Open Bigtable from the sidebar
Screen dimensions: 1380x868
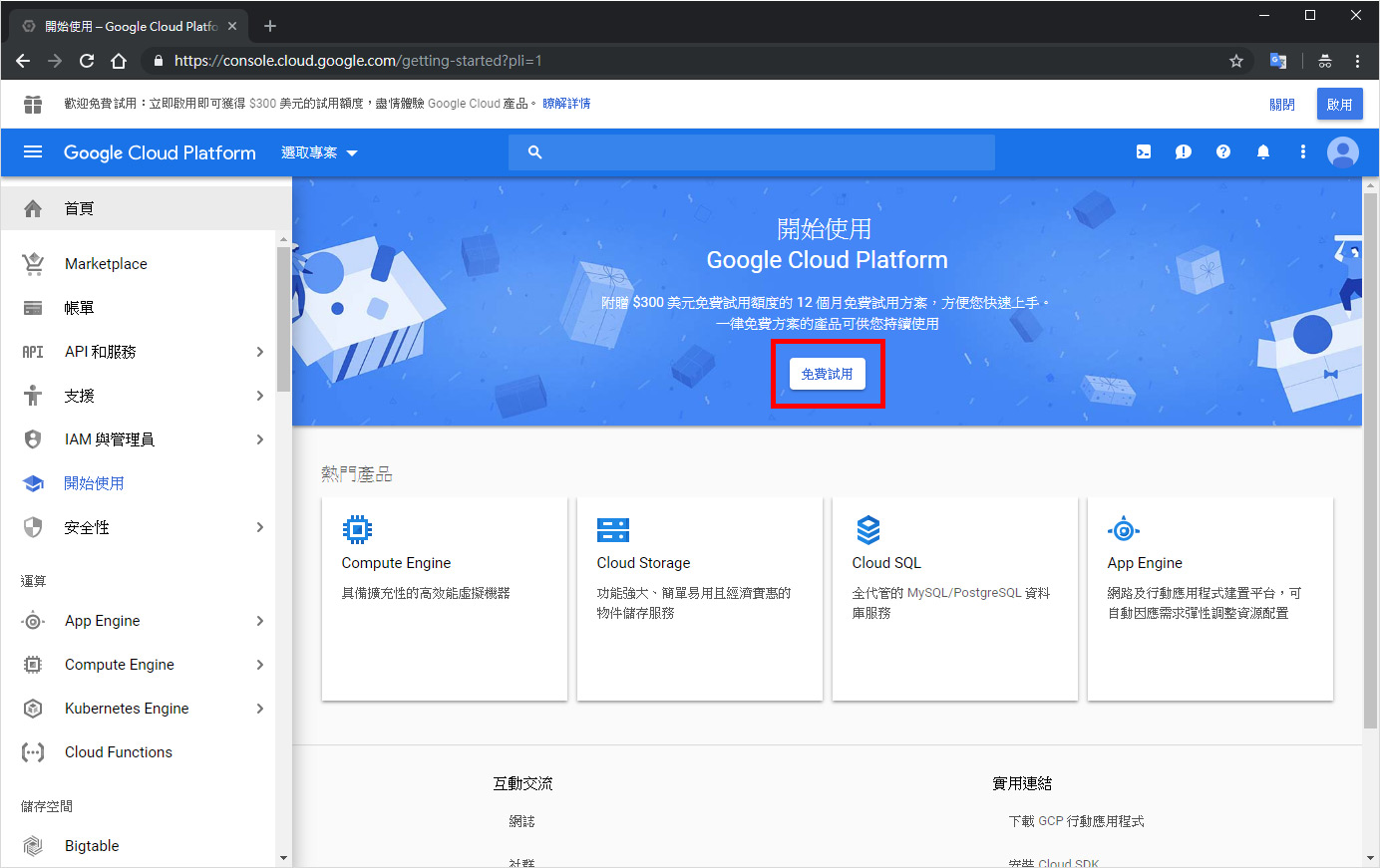[138, 846]
